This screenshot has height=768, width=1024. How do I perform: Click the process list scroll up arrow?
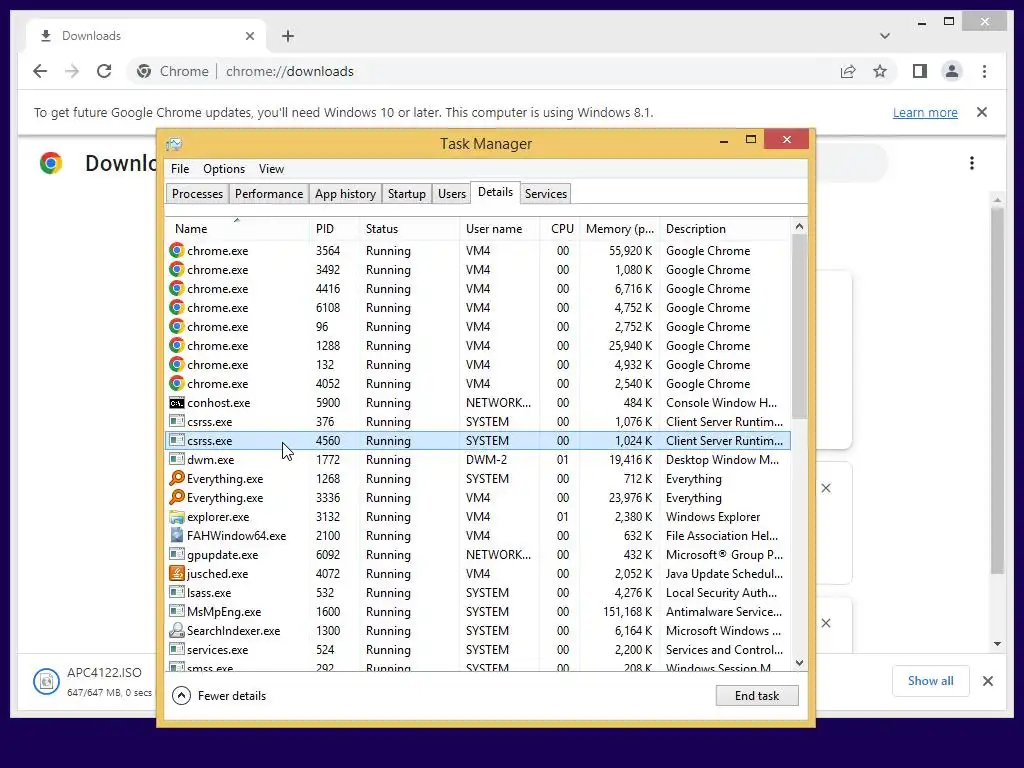(799, 227)
